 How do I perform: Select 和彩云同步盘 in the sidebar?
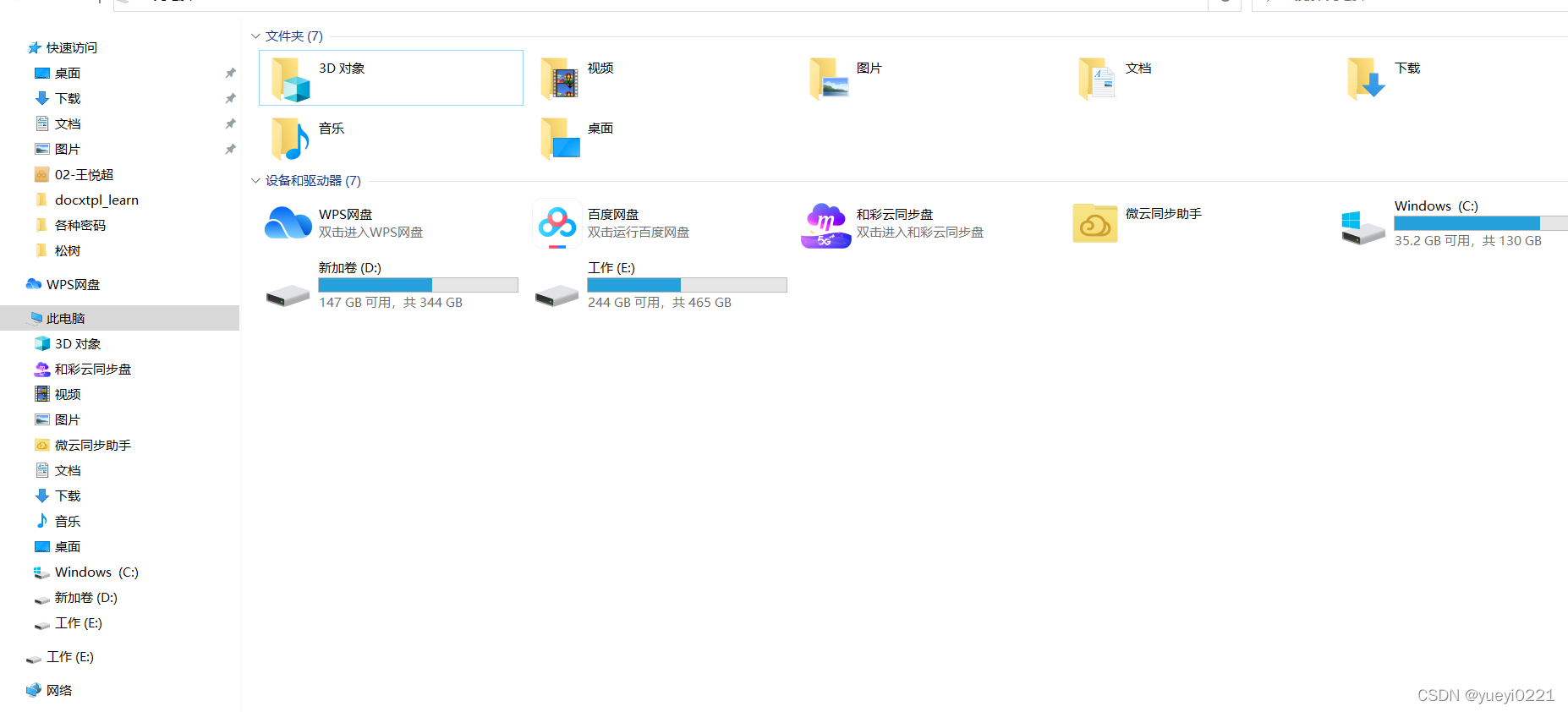click(x=93, y=369)
